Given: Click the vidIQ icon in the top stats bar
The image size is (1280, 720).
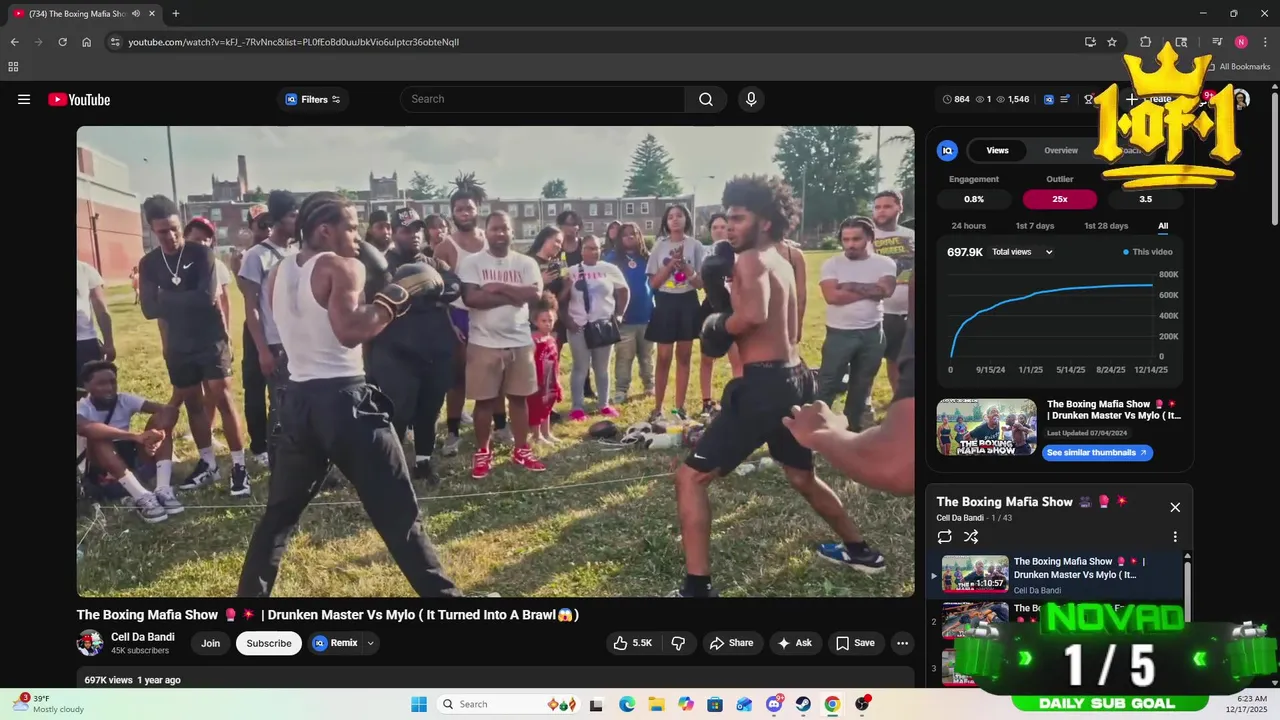Looking at the screenshot, I should pyautogui.click(x=1048, y=99).
